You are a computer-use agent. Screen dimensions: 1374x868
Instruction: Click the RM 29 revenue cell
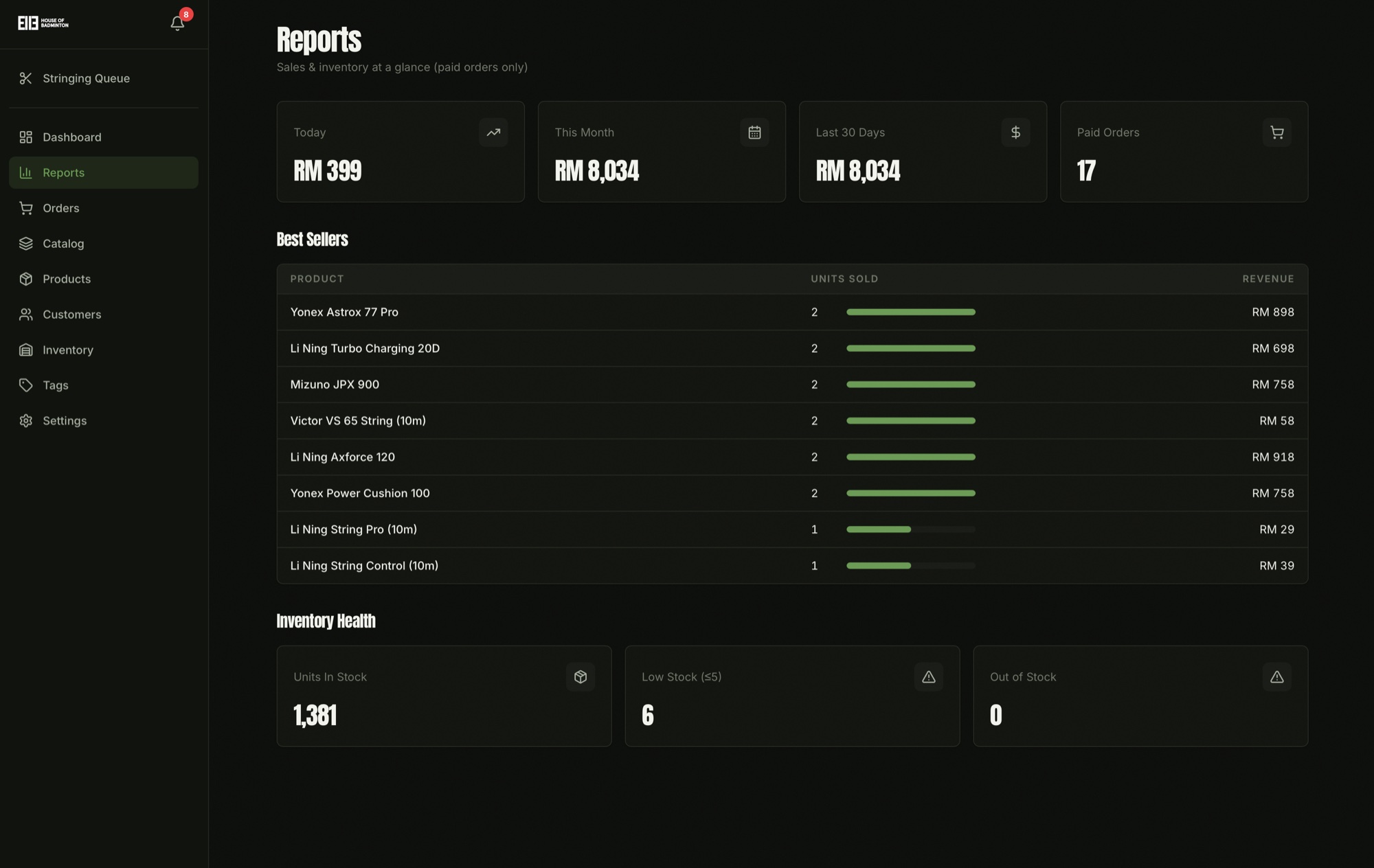[x=1277, y=529]
